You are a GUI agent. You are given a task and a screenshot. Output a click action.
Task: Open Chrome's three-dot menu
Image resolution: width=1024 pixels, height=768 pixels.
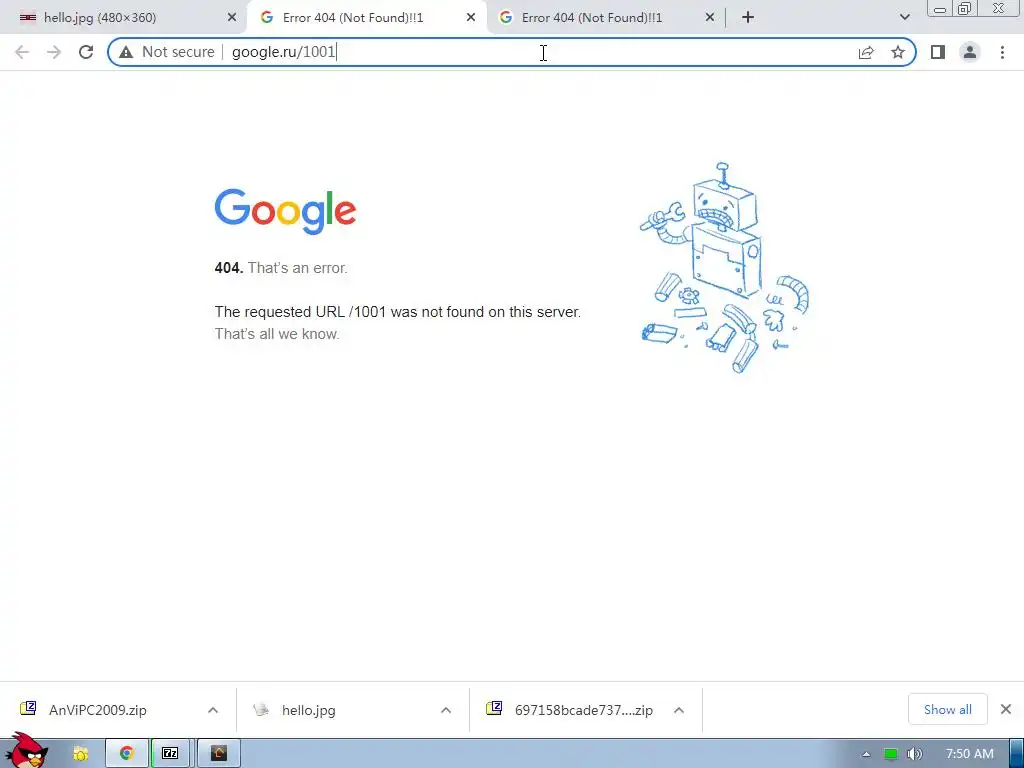(1002, 52)
